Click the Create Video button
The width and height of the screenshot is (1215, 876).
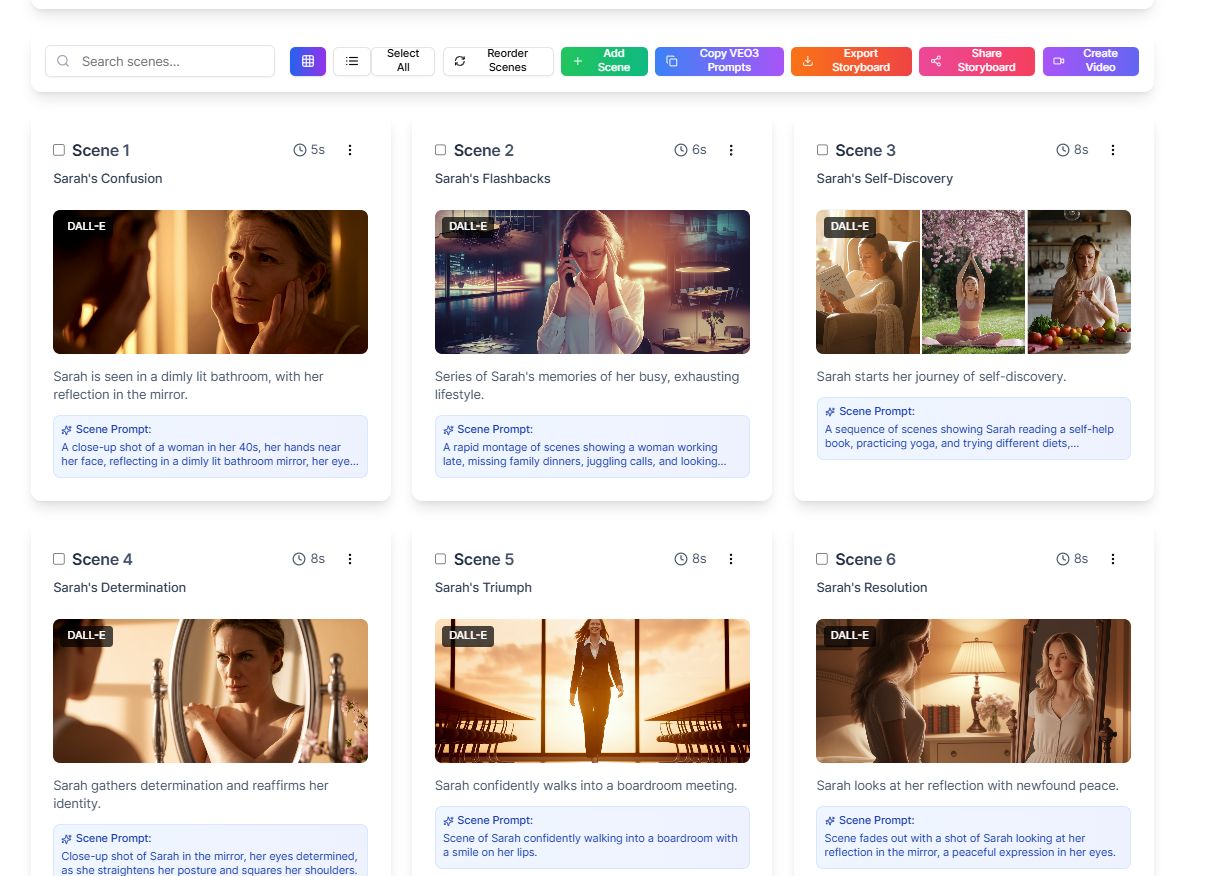point(1090,61)
